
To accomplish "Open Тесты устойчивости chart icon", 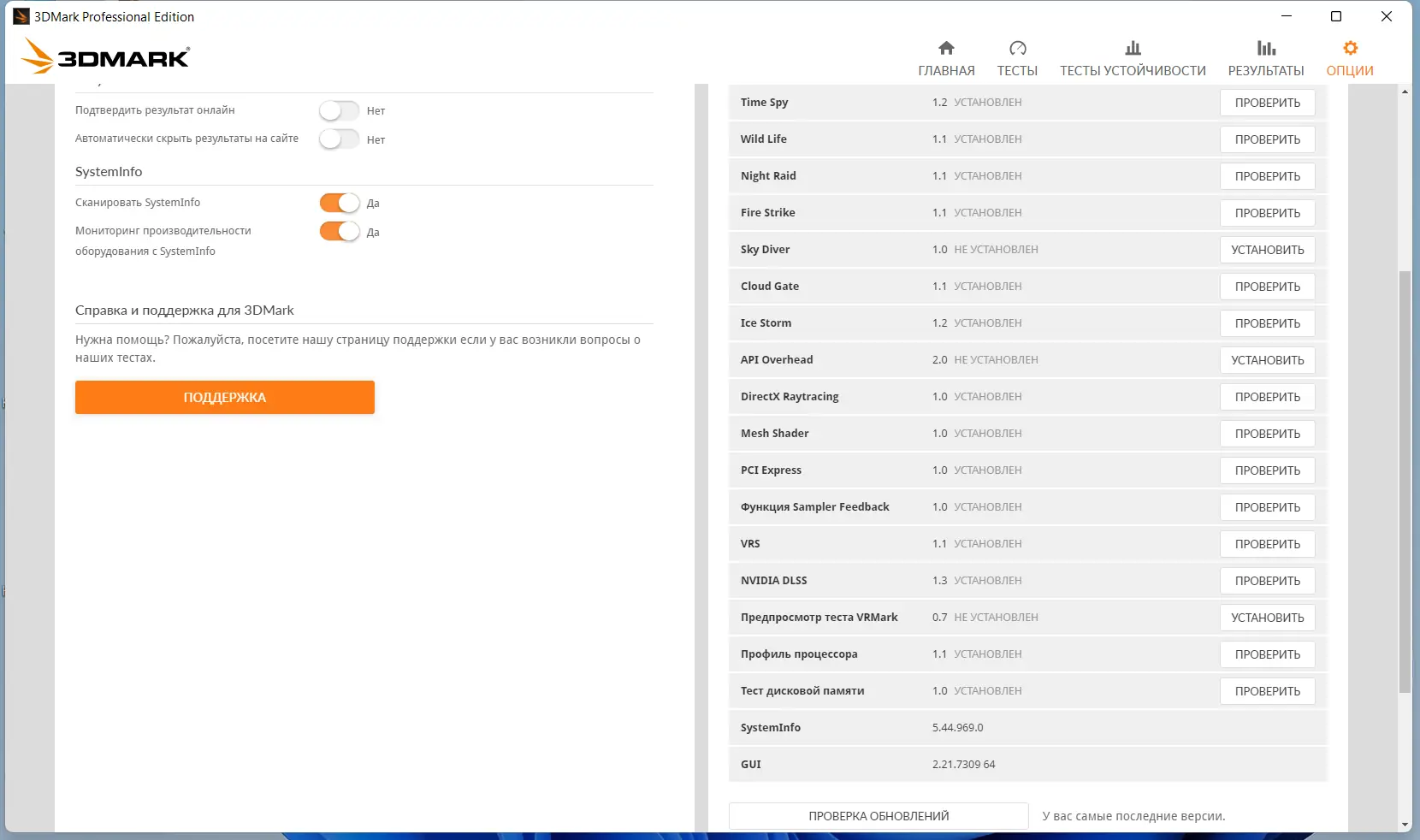I will pyautogui.click(x=1133, y=49).
